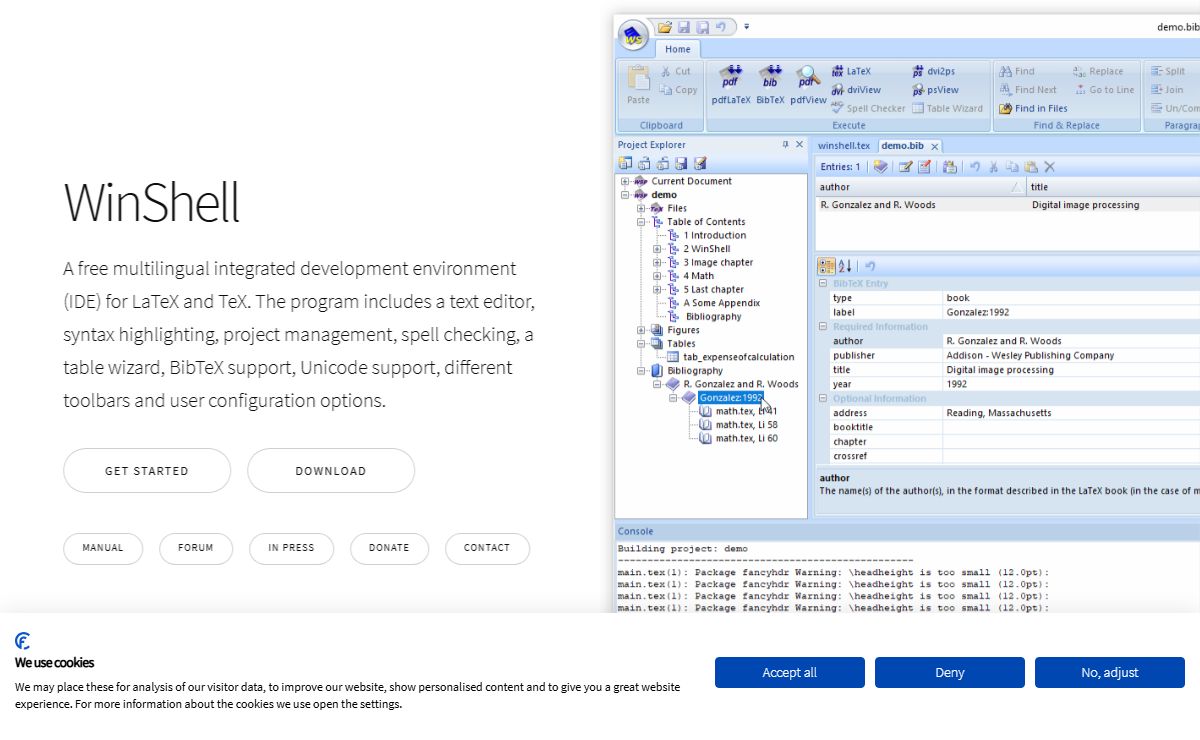
Task: Launch the Spell Checker
Action: [x=868, y=108]
